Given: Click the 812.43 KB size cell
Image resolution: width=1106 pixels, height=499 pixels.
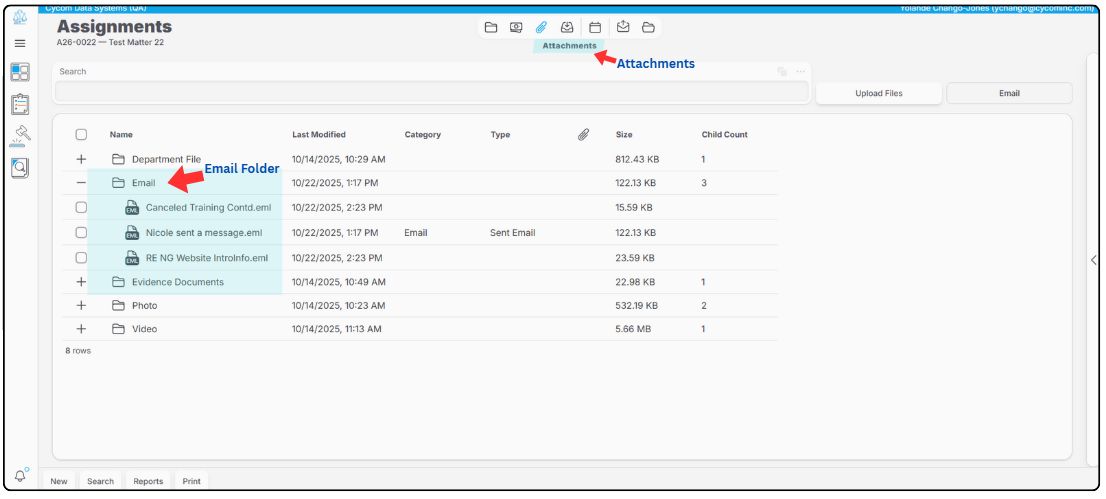Looking at the screenshot, I should (x=637, y=160).
